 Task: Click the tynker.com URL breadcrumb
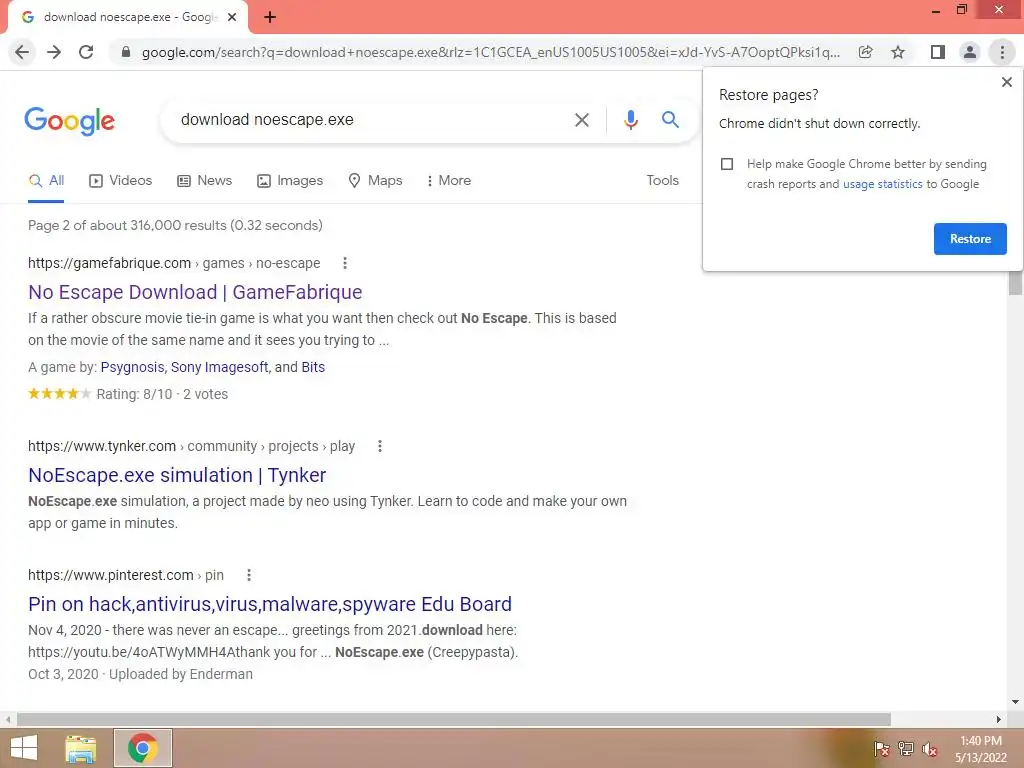(x=191, y=446)
